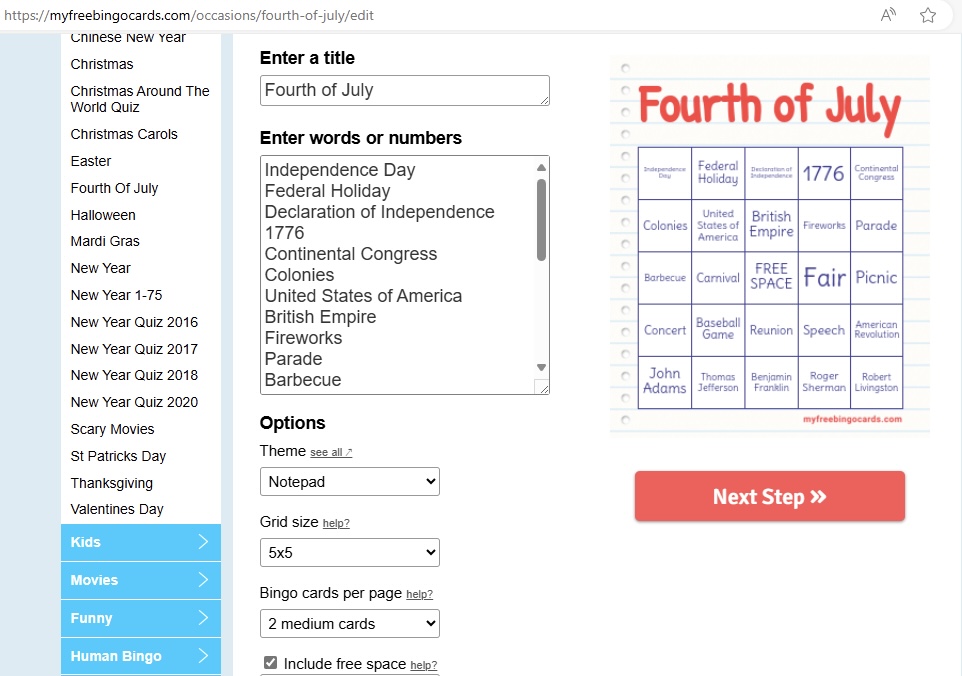Select Thanksgiving in the sidebar list

[x=112, y=483]
